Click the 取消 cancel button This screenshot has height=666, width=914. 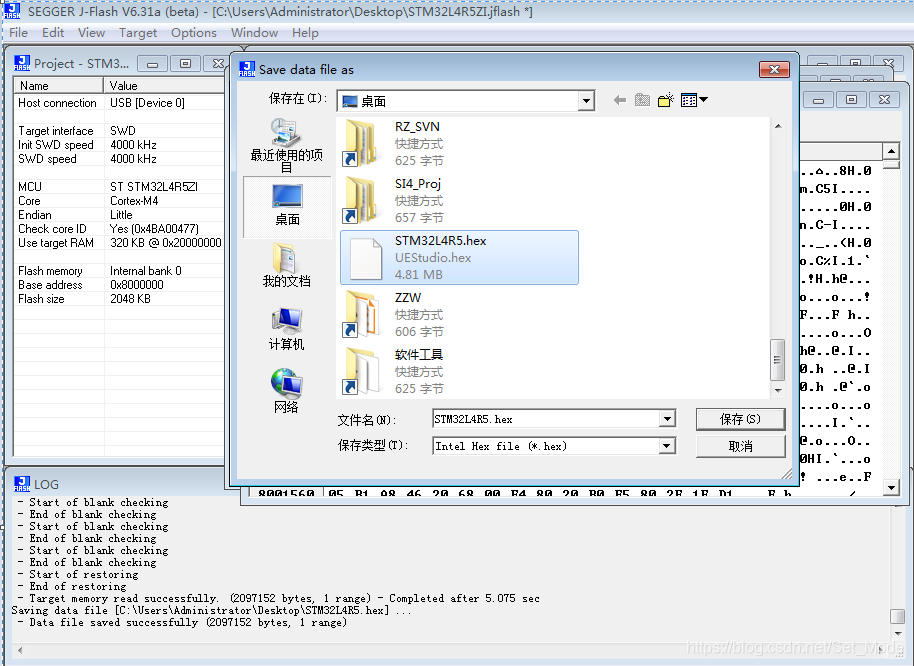740,446
